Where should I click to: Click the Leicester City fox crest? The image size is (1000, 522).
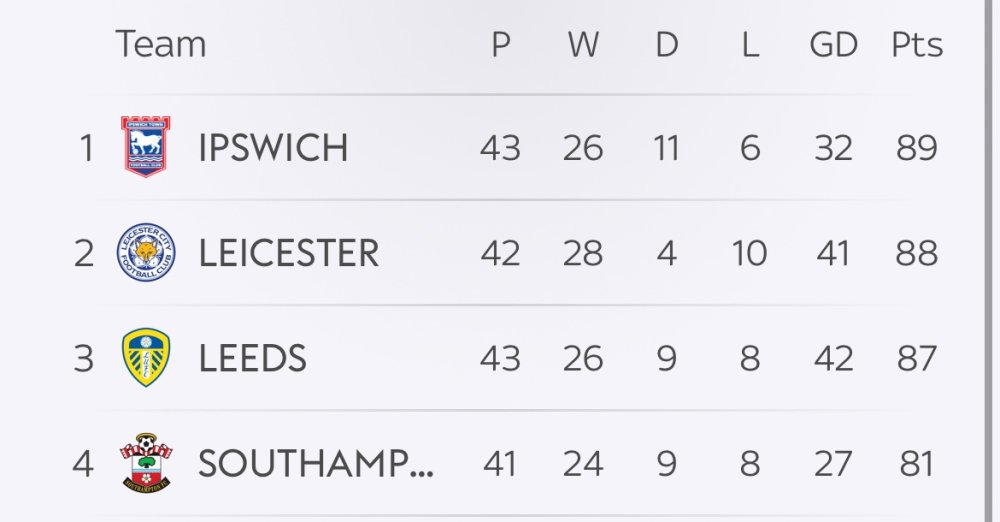[x=145, y=252]
